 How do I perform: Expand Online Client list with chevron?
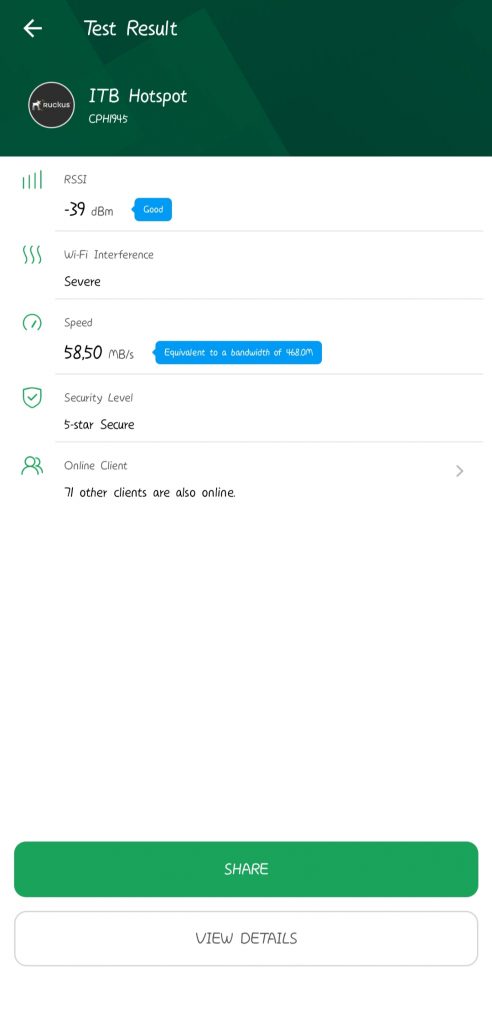(460, 471)
